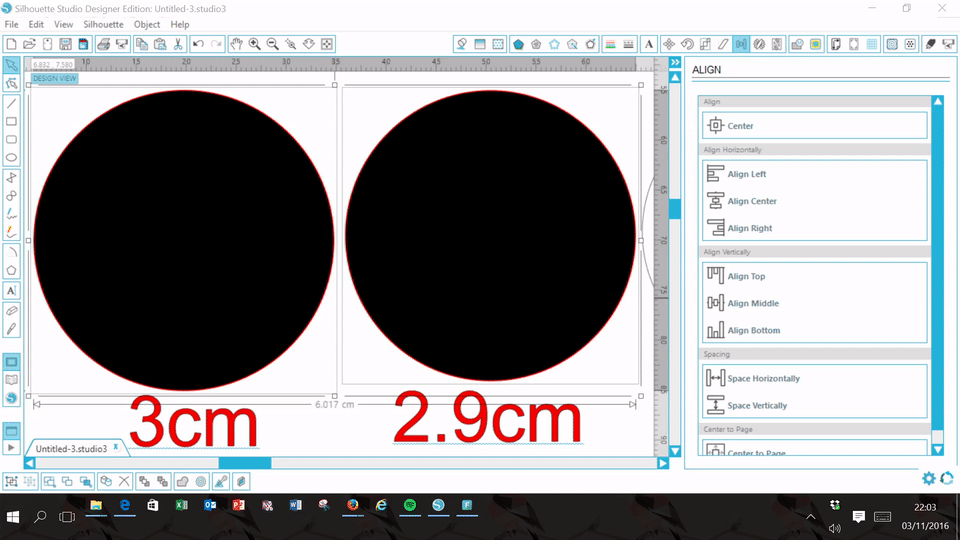Click the Align panel scroll-up arrow
This screenshot has height=540, width=960.
[x=938, y=101]
